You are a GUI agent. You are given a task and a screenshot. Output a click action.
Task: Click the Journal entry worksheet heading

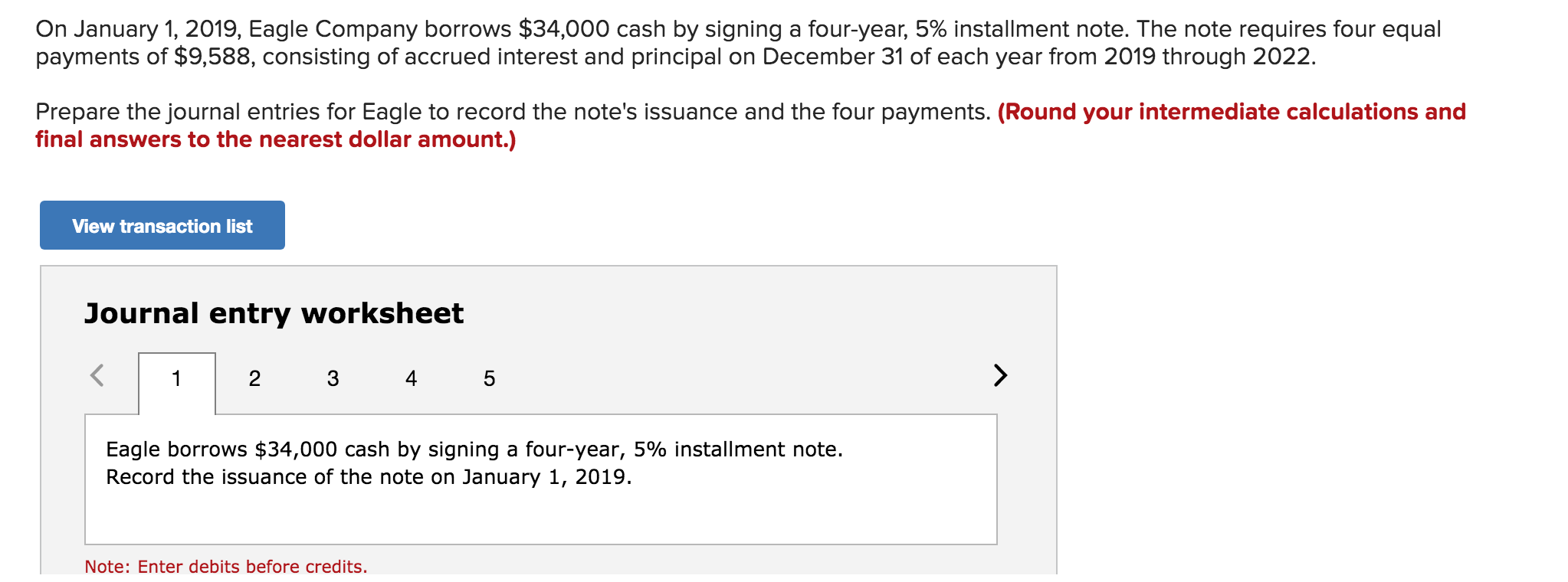click(x=274, y=312)
